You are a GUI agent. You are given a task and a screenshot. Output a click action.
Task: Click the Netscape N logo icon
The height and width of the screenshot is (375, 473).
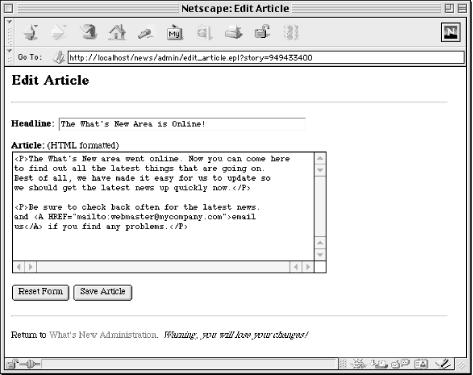tap(451, 32)
